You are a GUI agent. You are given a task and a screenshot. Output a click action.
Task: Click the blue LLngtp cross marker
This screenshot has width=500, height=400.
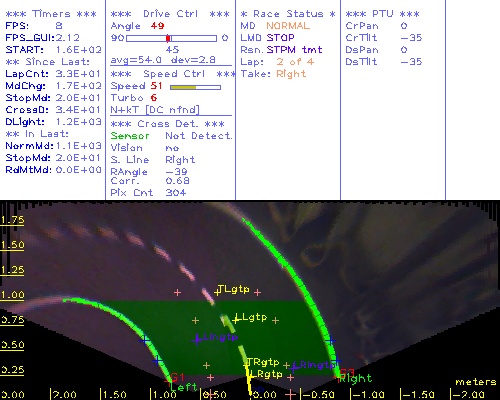[197, 340]
